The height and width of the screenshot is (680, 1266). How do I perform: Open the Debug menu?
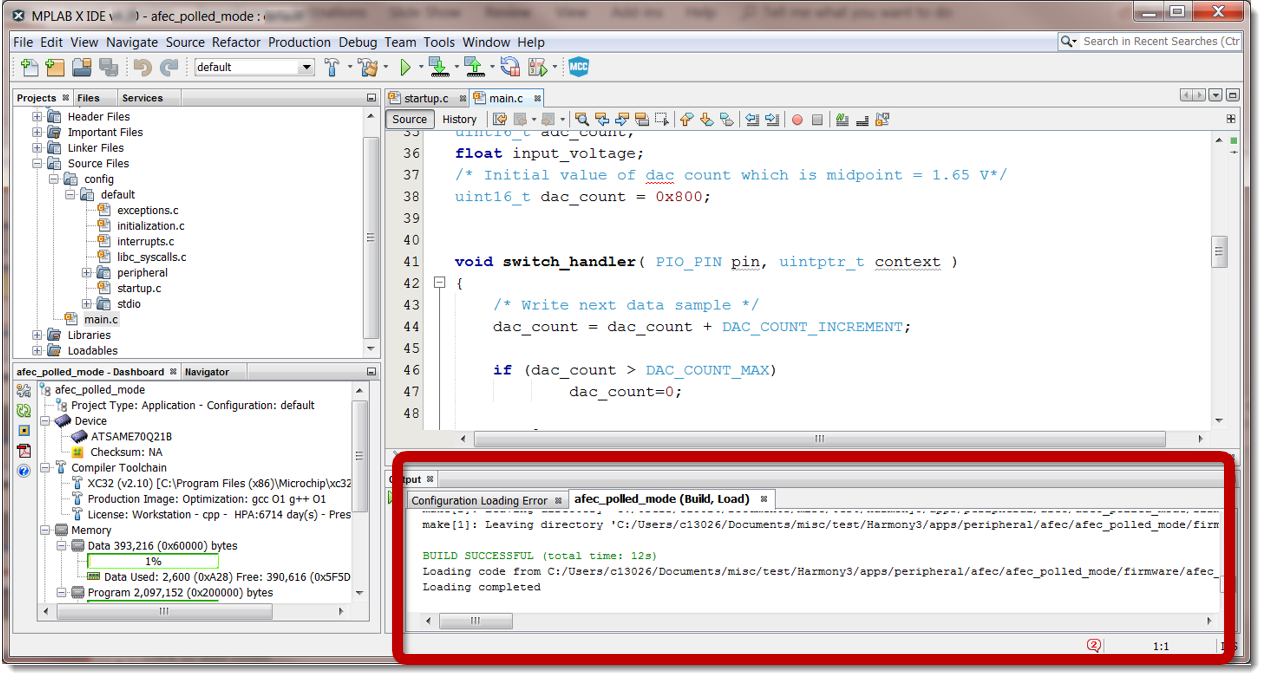358,42
